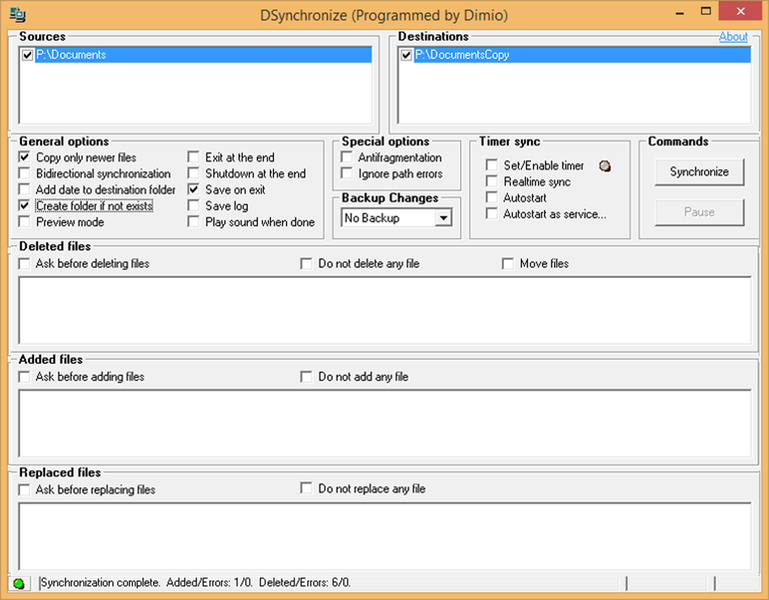Check Autostart as service option
Screen dimensions: 769x600
[x=491, y=213]
